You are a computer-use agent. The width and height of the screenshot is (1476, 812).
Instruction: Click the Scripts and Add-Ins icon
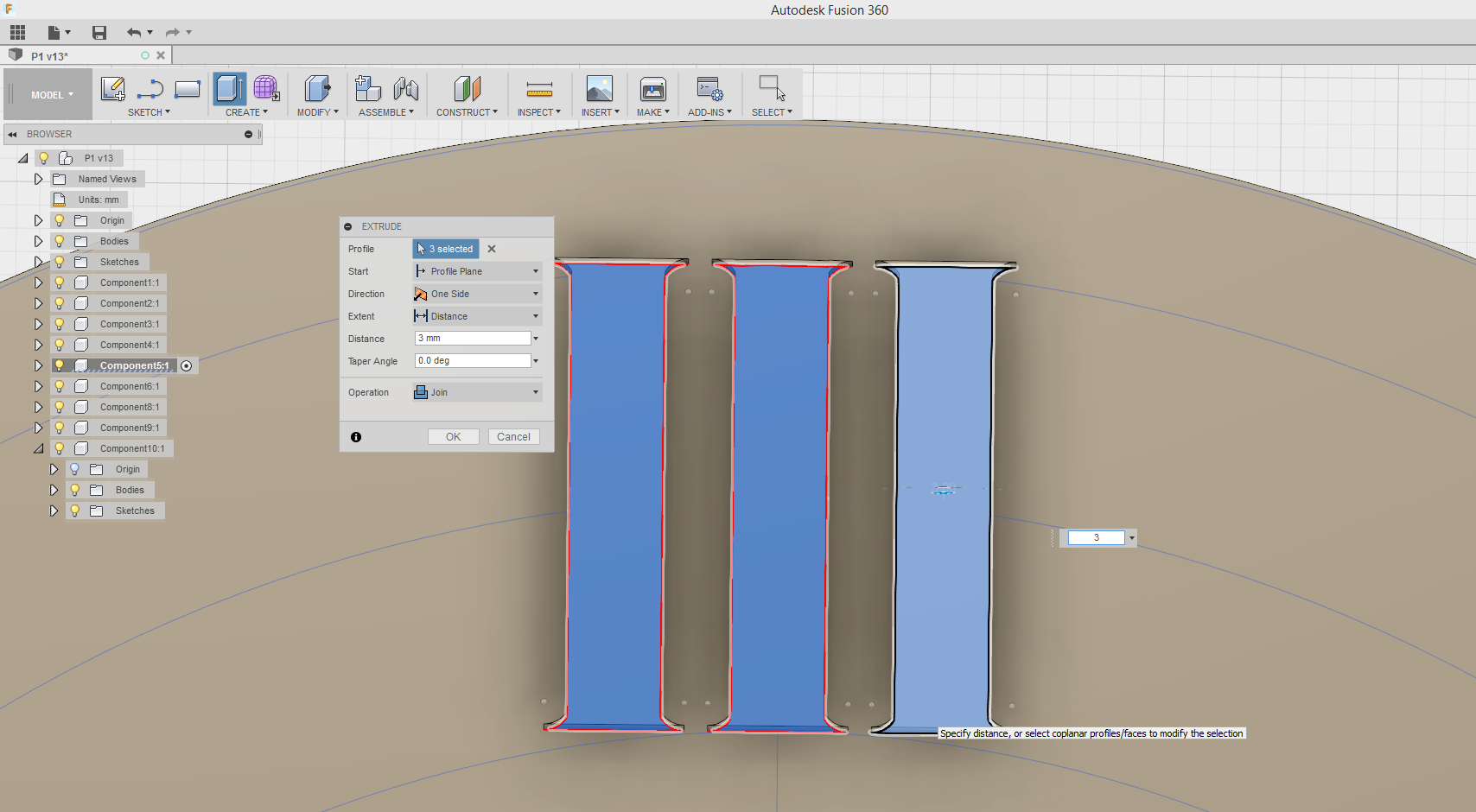click(709, 89)
